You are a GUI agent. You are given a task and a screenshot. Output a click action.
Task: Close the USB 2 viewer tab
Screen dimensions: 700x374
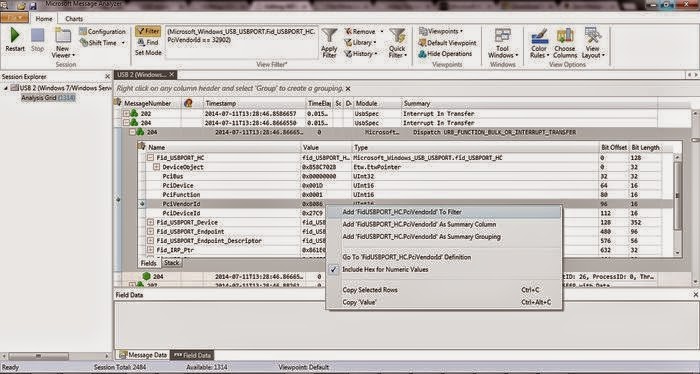[171, 75]
